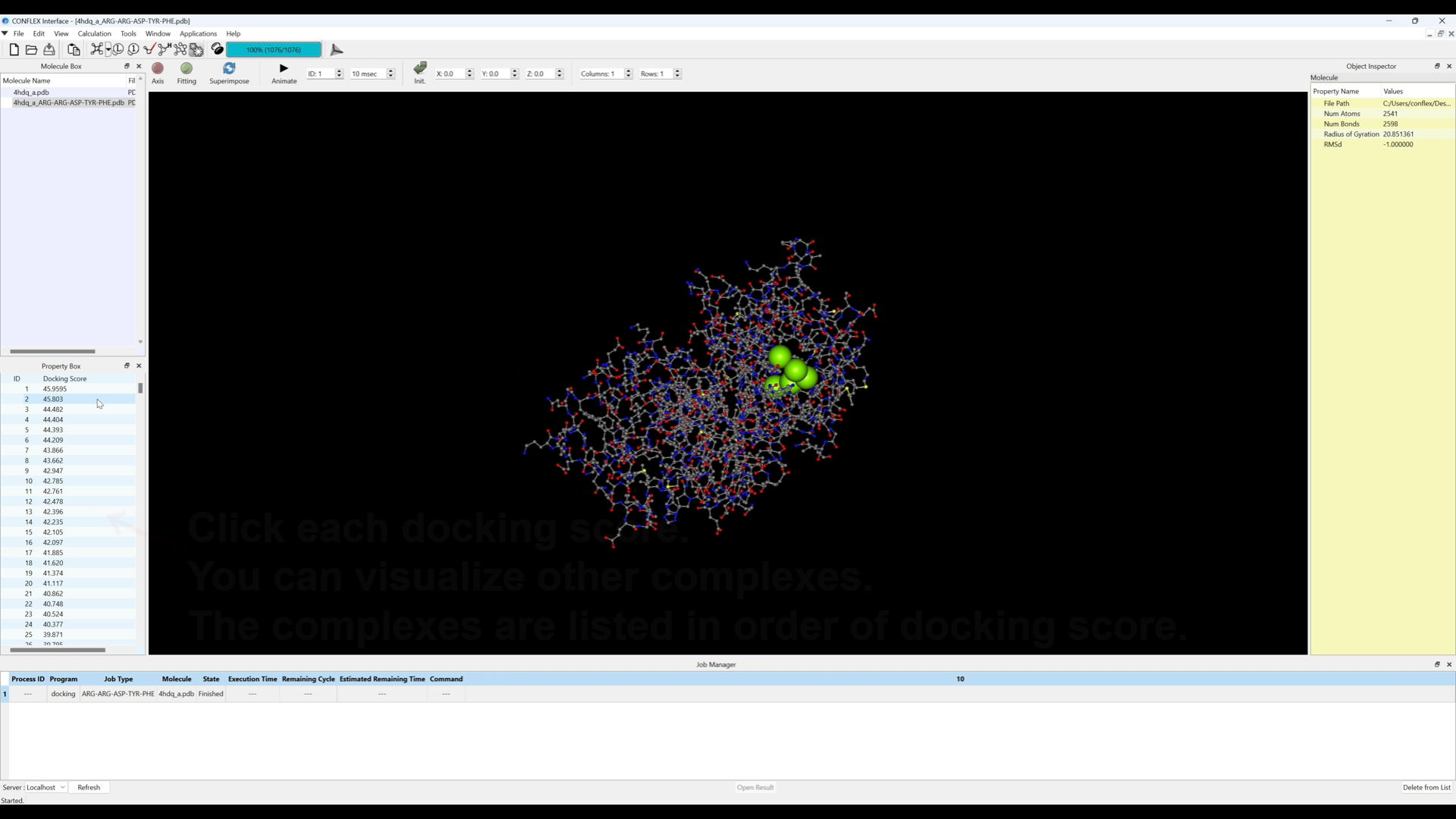Click Delete from List button

[1426, 787]
